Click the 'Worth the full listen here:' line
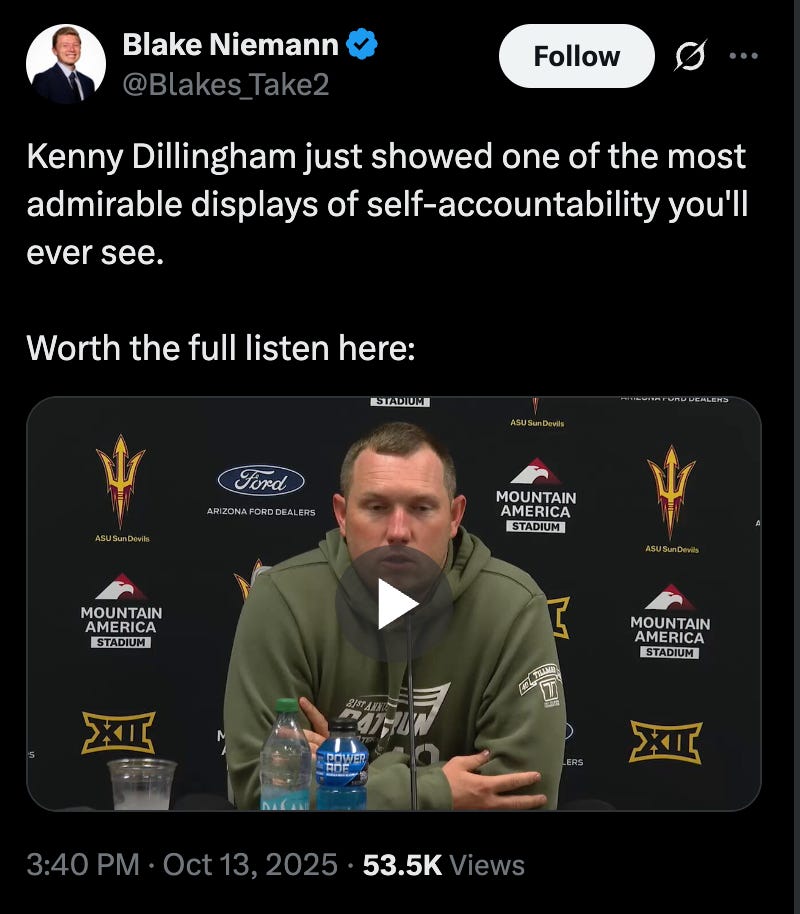Screen dimensions: 800x914 [220, 348]
